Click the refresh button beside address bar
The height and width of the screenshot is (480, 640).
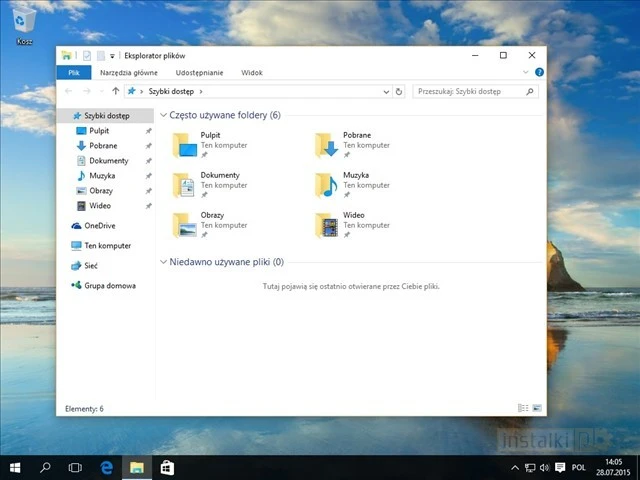(x=399, y=91)
